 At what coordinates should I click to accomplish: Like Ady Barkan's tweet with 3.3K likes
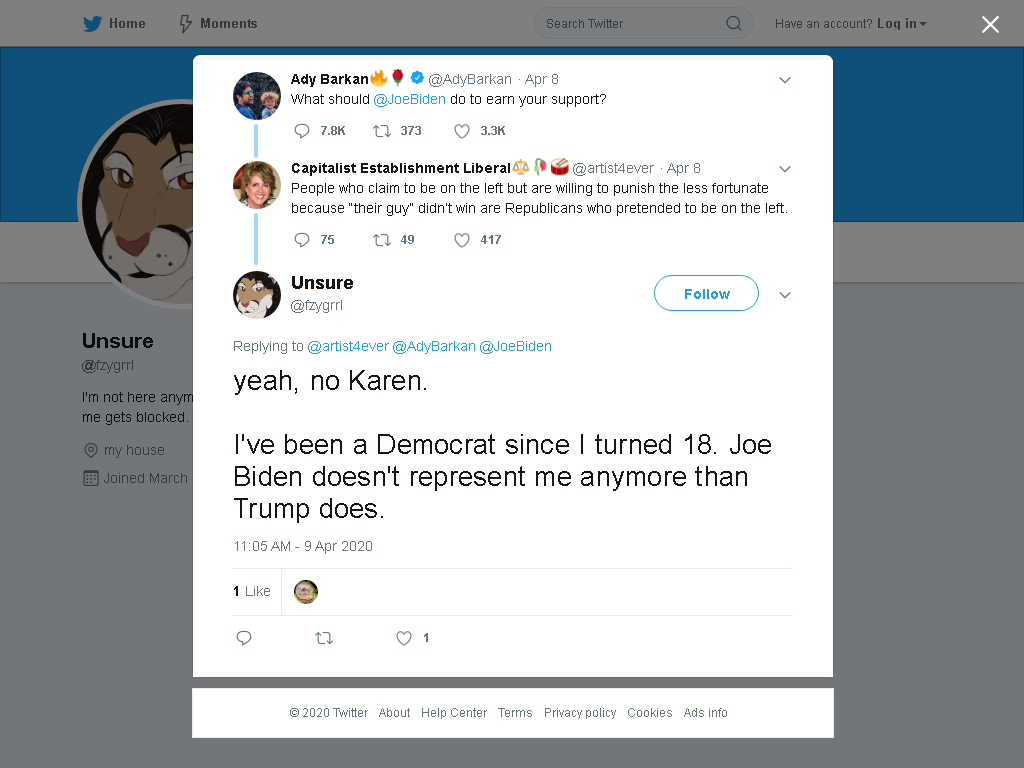(x=462, y=131)
